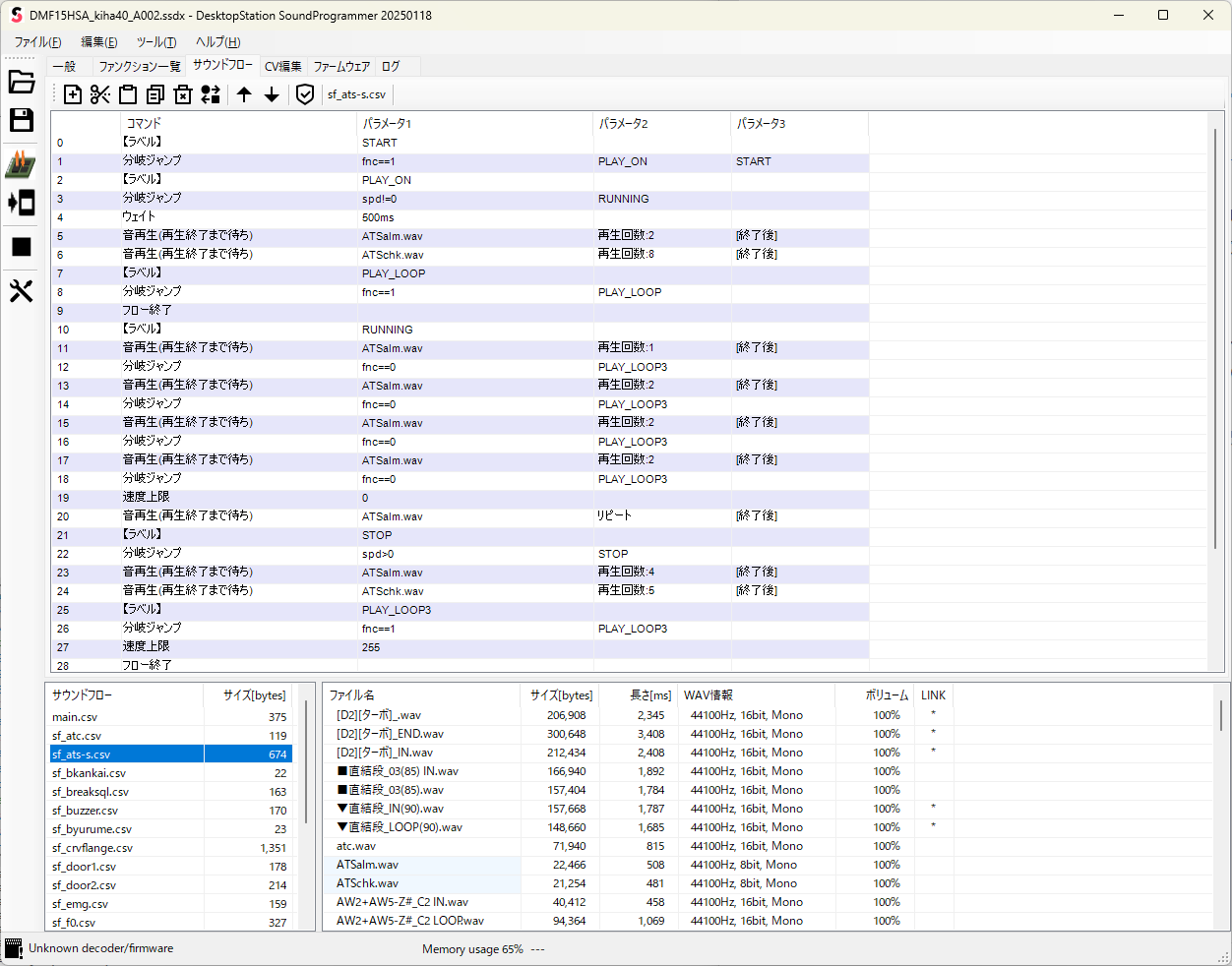
Task: Switch to the CV編集 tab
Action: coord(283,67)
